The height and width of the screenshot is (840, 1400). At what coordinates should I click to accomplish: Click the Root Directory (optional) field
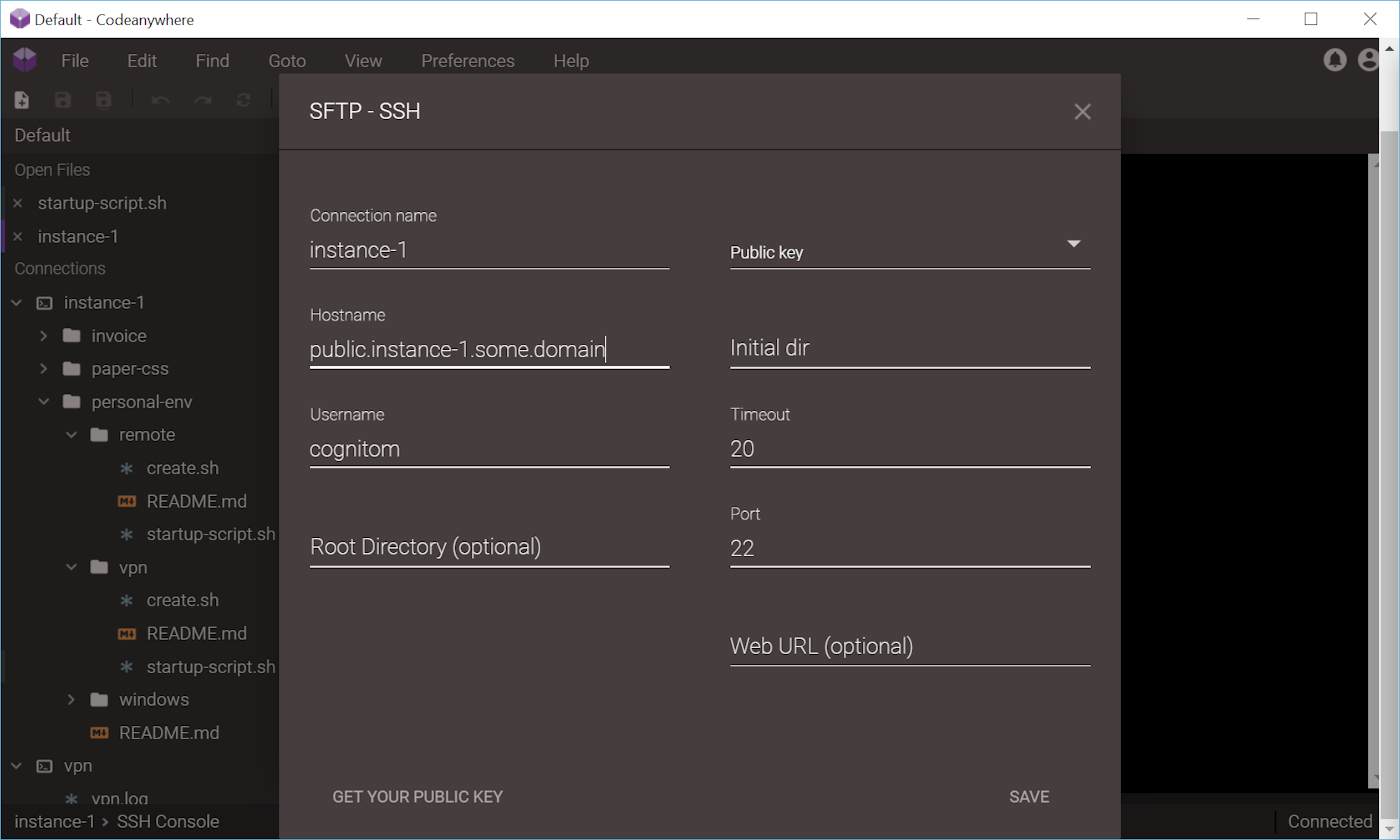(x=490, y=547)
